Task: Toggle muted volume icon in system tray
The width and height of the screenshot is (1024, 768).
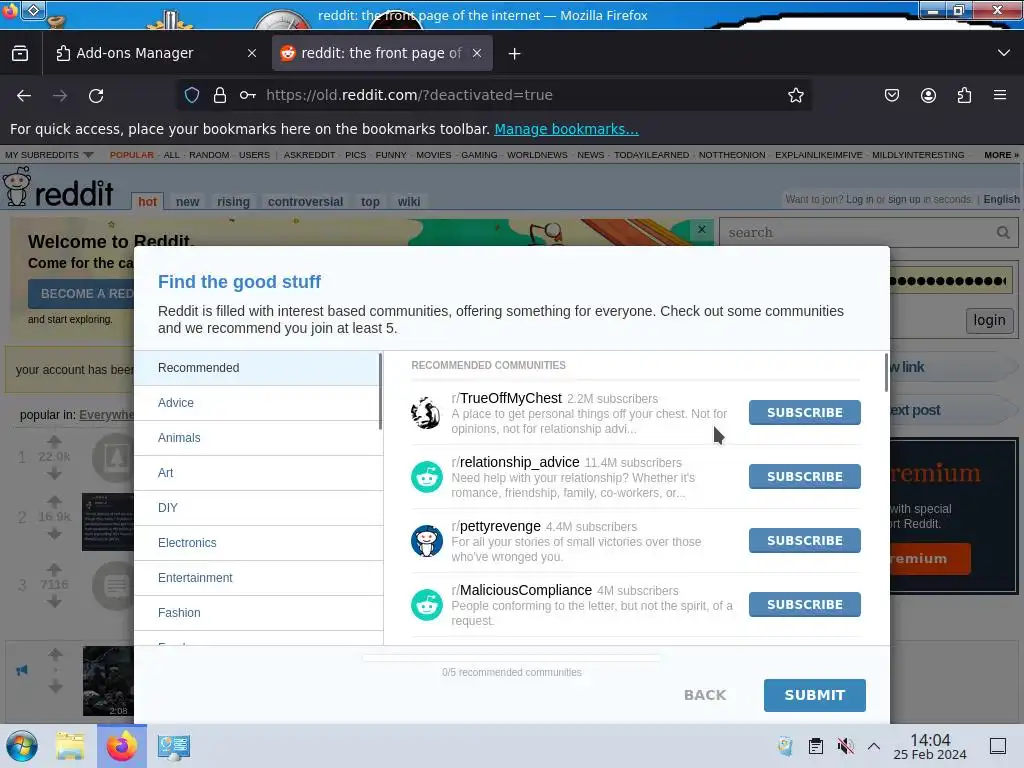Action: point(846,746)
